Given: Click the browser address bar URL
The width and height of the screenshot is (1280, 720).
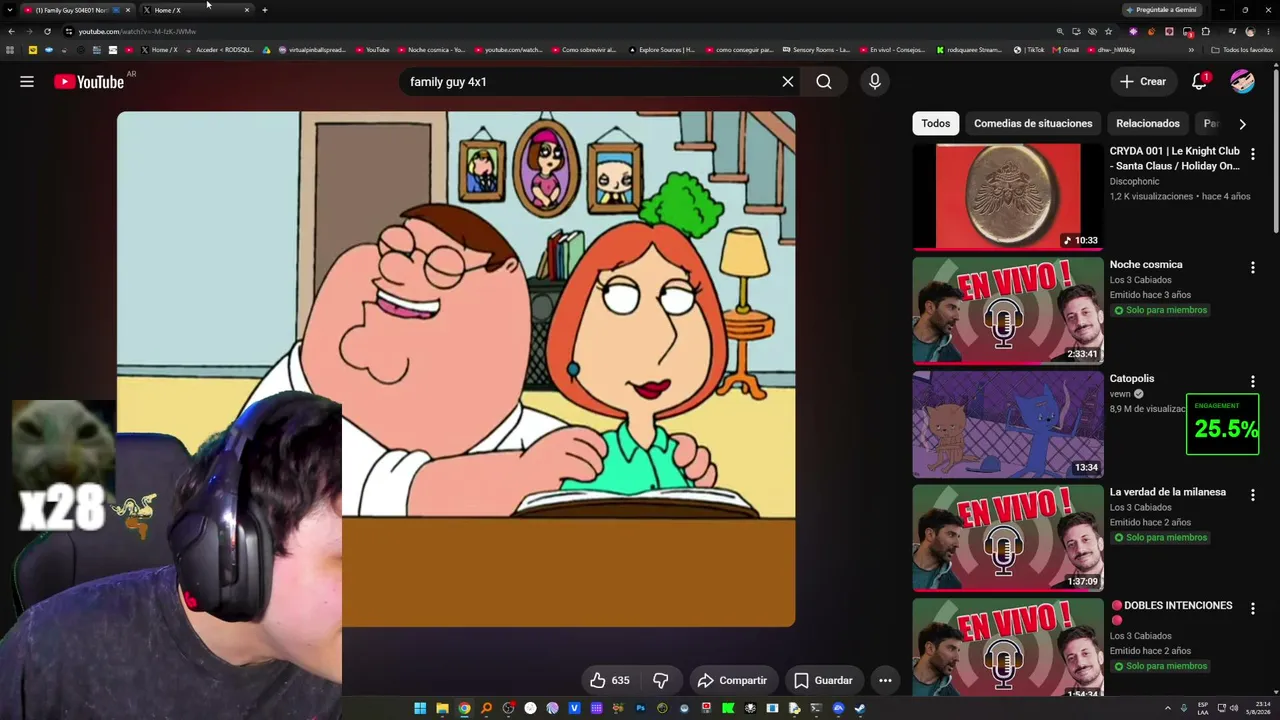Looking at the screenshot, I should click(137, 31).
